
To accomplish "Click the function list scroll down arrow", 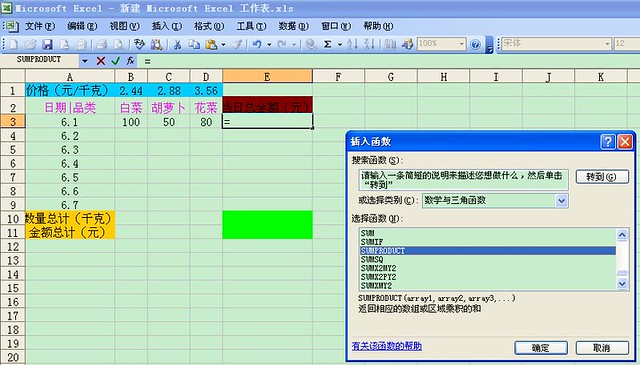I will click(x=622, y=283).
